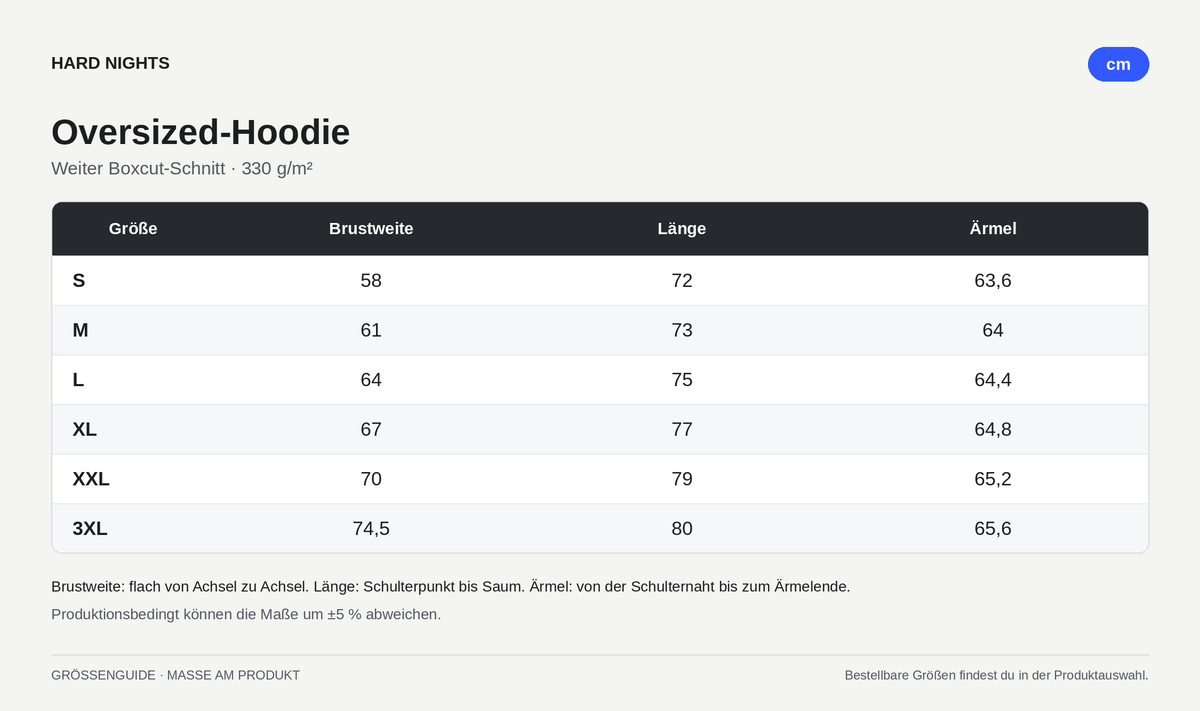Click the Bestellbare Größen footer text

(996, 675)
